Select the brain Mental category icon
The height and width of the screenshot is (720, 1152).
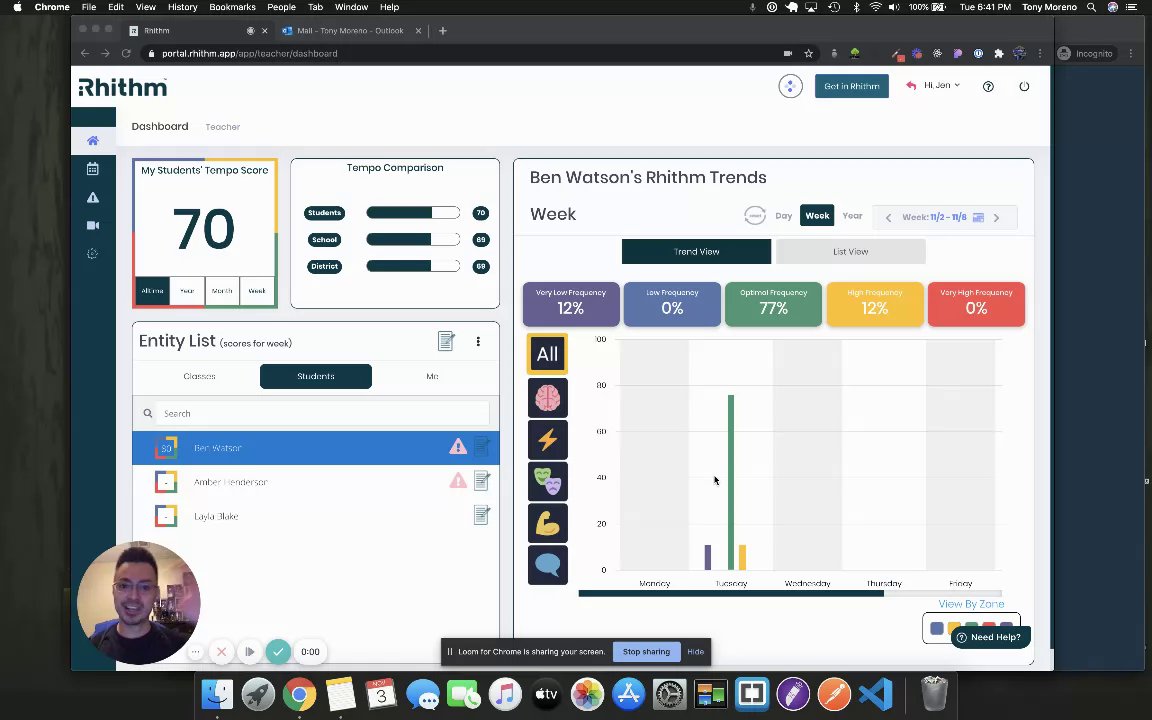547,397
